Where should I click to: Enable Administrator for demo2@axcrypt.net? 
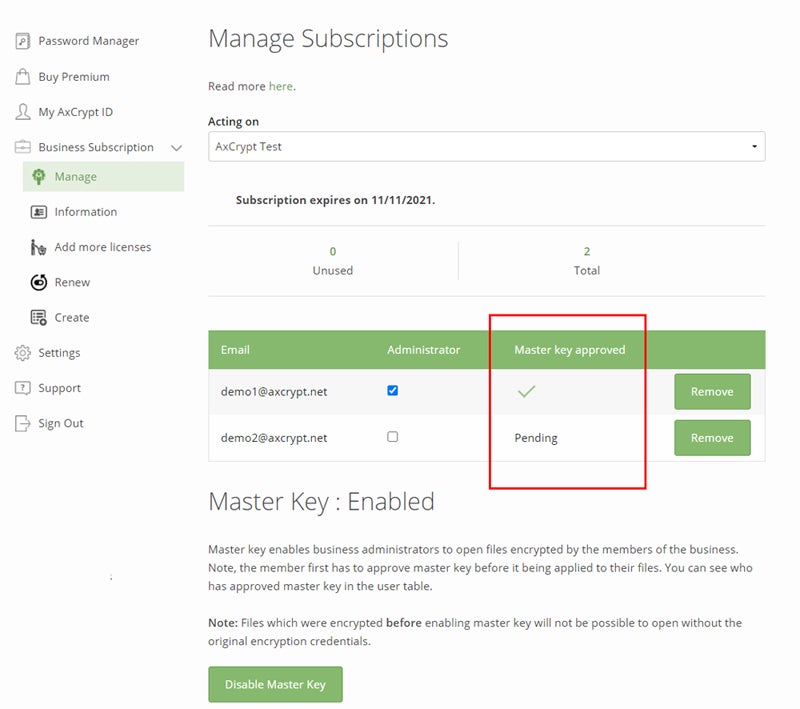coord(391,437)
